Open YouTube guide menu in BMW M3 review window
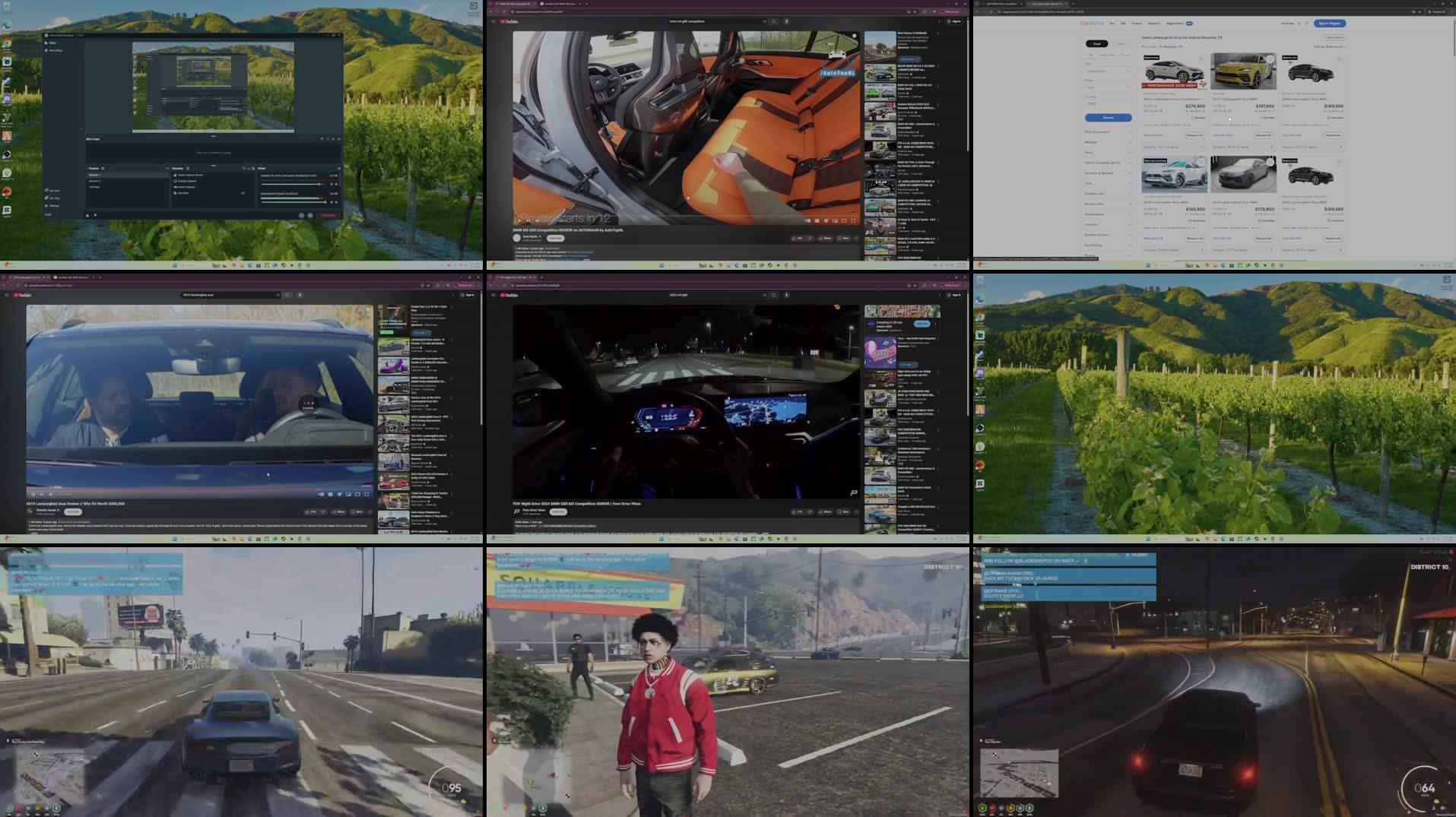The width and height of the screenshot is (1456, 817). [493, 21]
